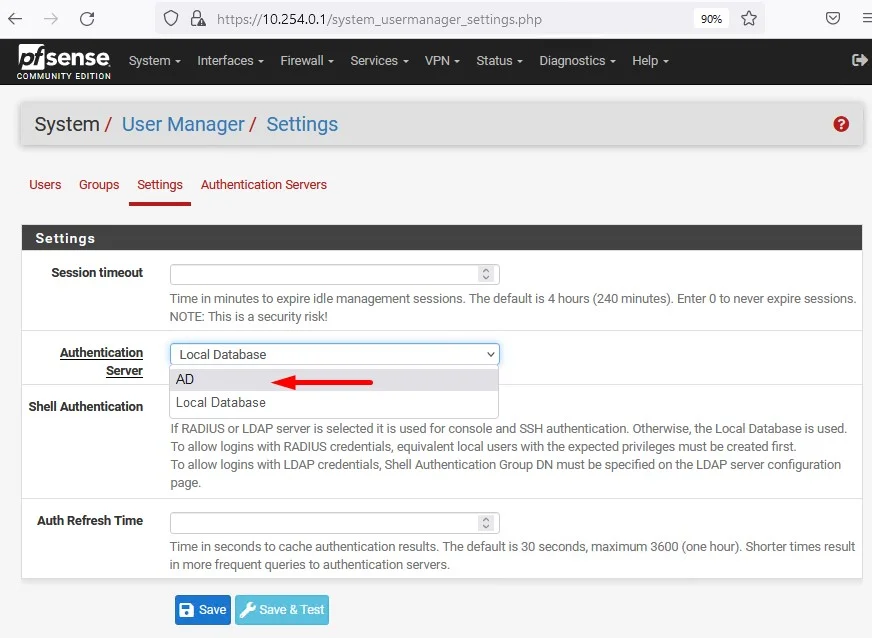The image size is (872, 638).
Task: Click the shield tracking protection icon
Action: pos(171,19)
